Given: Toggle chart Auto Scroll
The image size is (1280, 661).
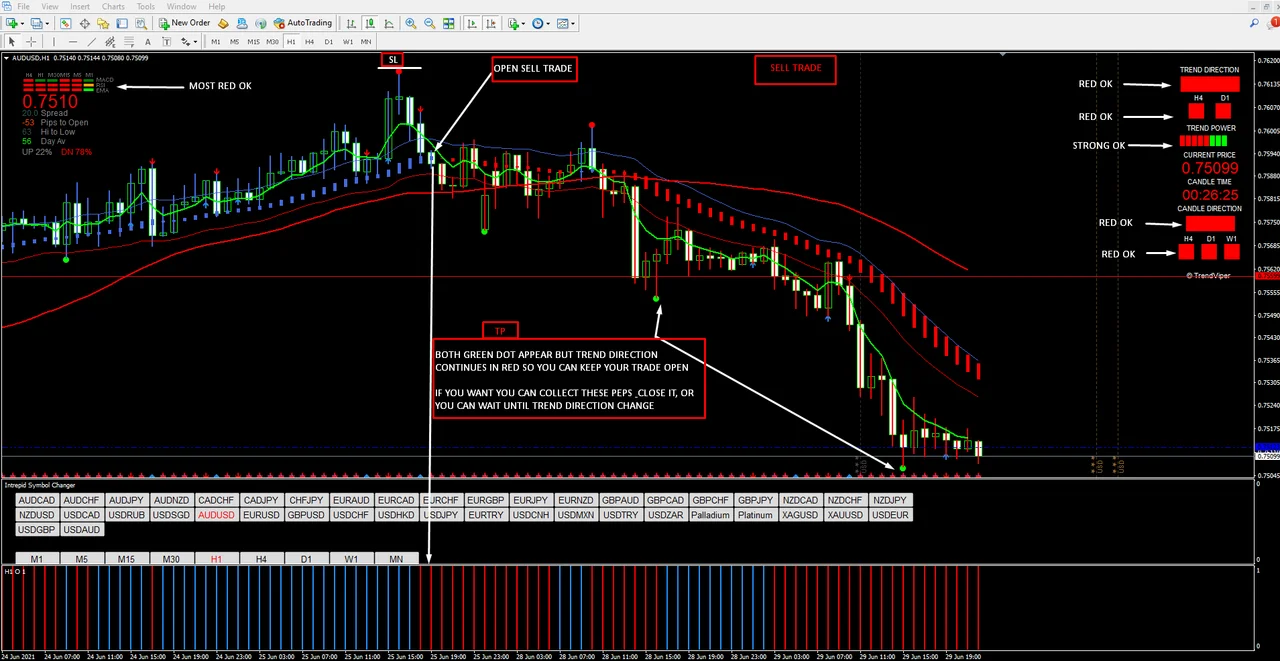Looking at the screenshot, I should (x=471, y=23).
